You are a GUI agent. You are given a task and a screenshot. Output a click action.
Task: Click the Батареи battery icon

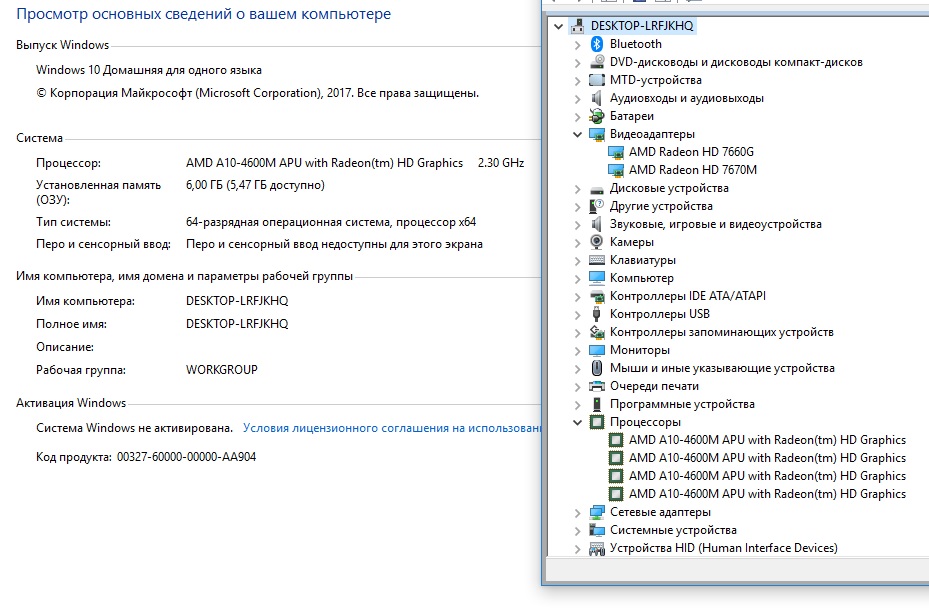[597, 116]
